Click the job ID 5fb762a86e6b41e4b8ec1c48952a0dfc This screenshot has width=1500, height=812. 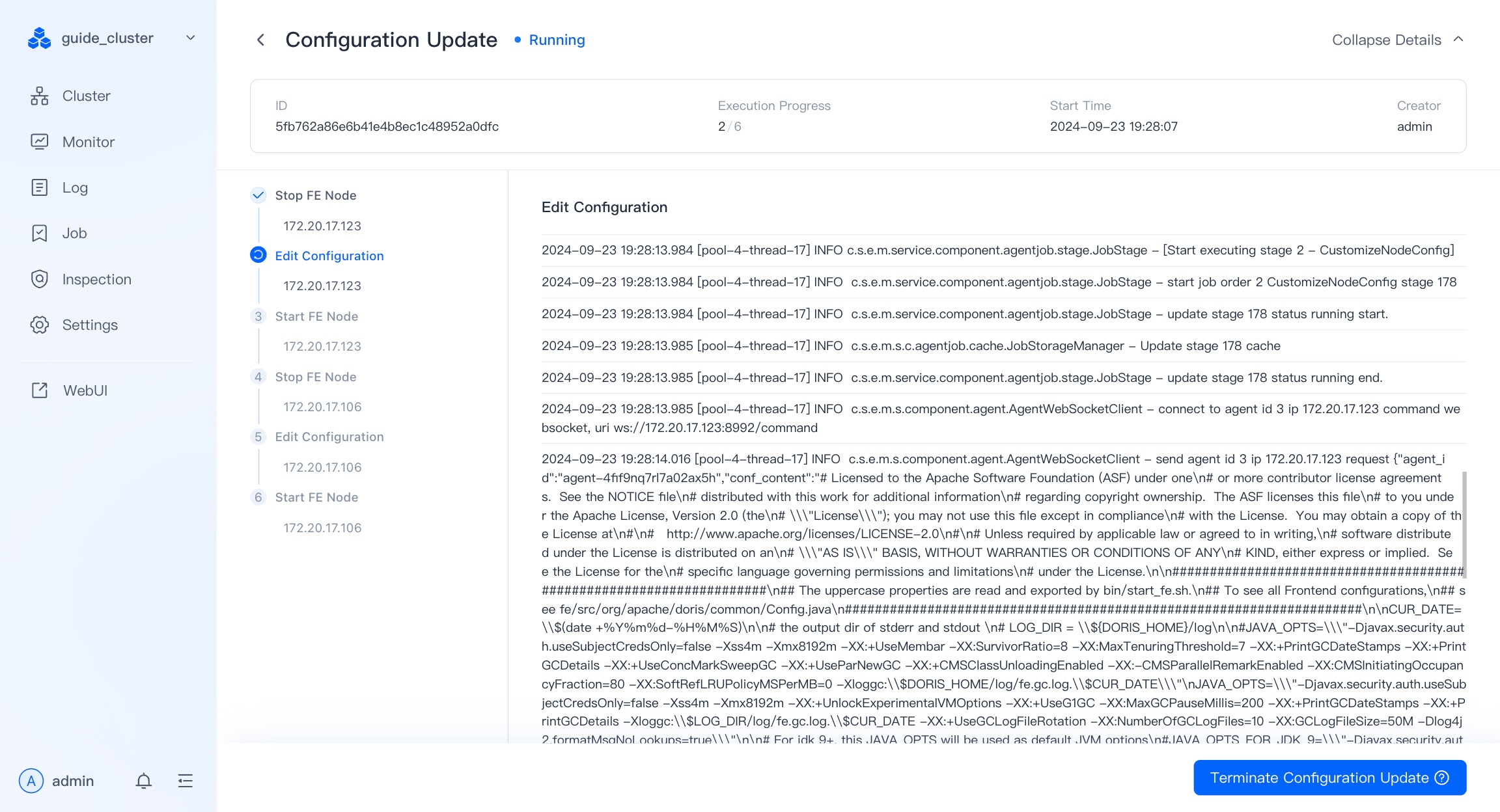click(x=387, y=126)
